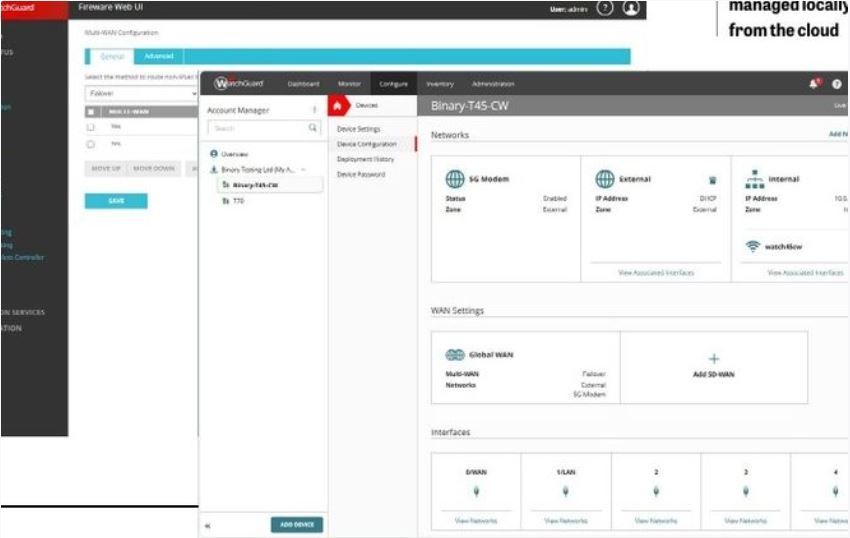Viewport: 850px width, 538px height.
Task: Toggle header checkbox in Multi-WAN table
Action: (91, 112)
